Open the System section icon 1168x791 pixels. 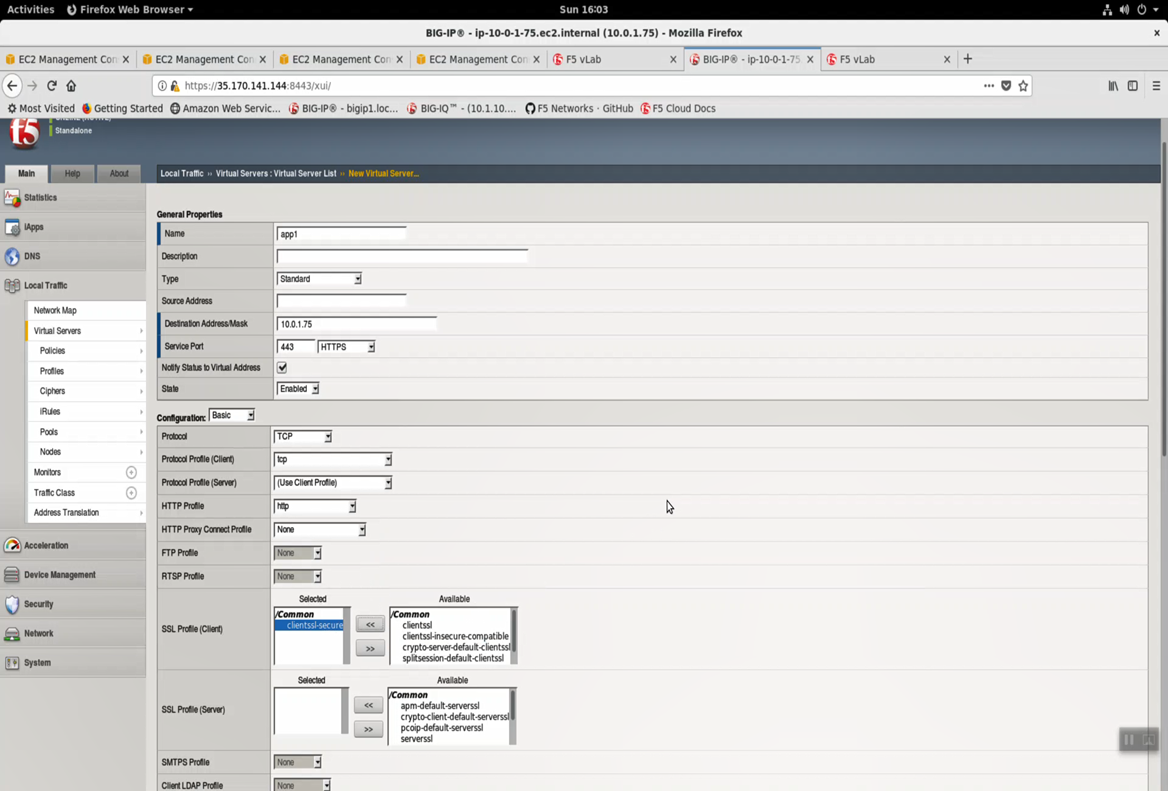coord(12,663)
